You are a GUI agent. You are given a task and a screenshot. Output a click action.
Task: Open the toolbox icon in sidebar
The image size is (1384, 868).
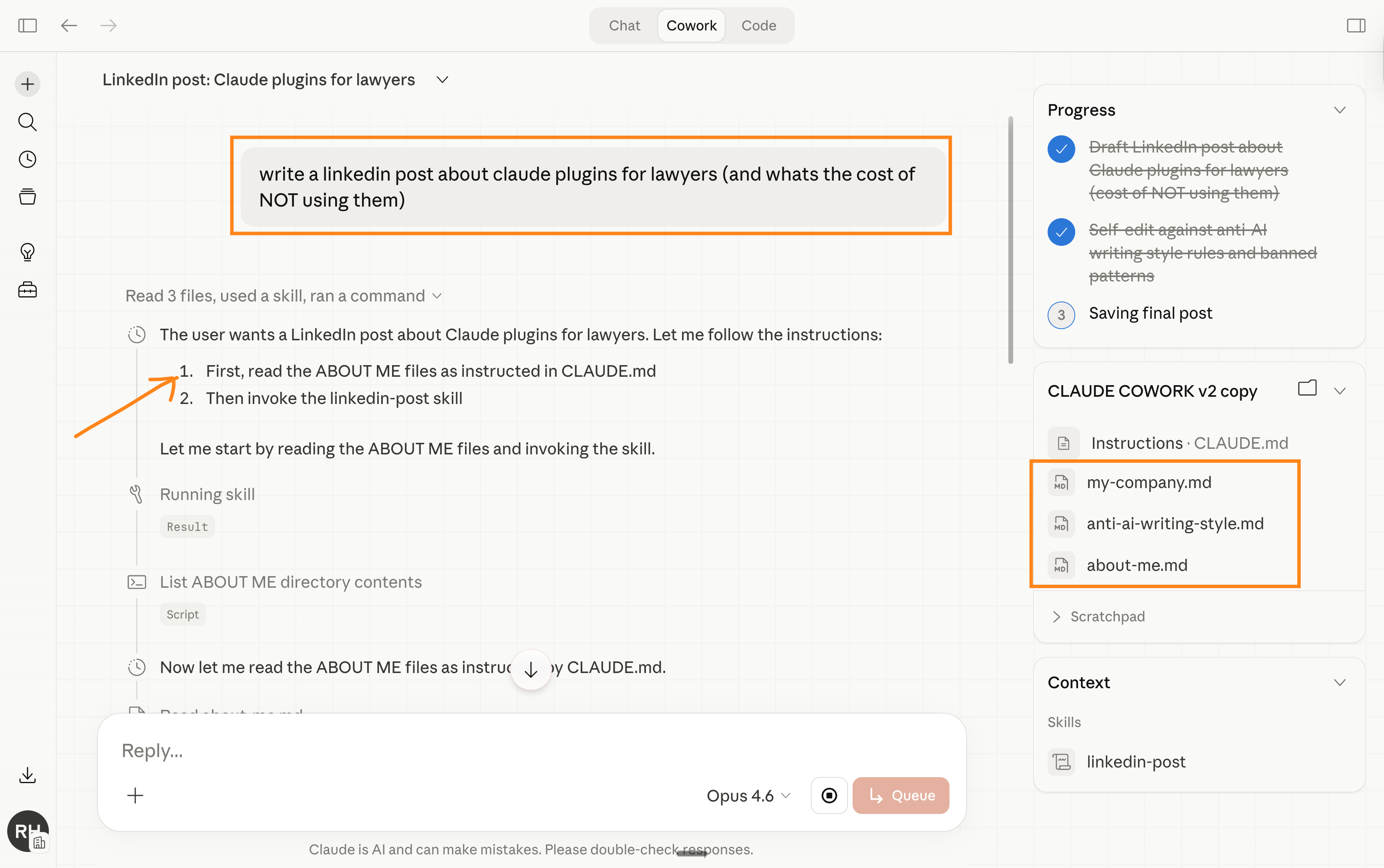(28, 289)
